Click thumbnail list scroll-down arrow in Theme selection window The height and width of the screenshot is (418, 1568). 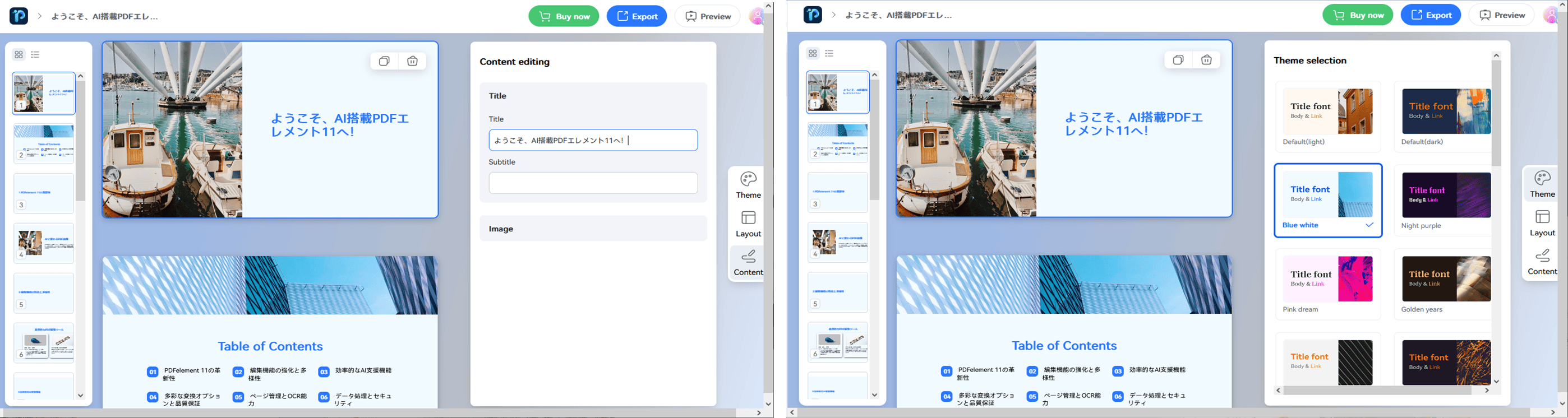[875, 395]
